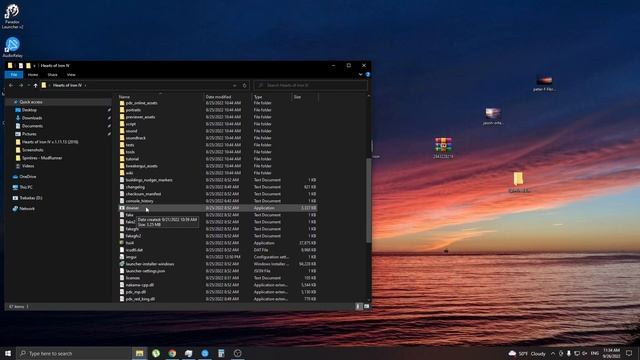Go to Videos in navigation pane

tap(28, 166)
